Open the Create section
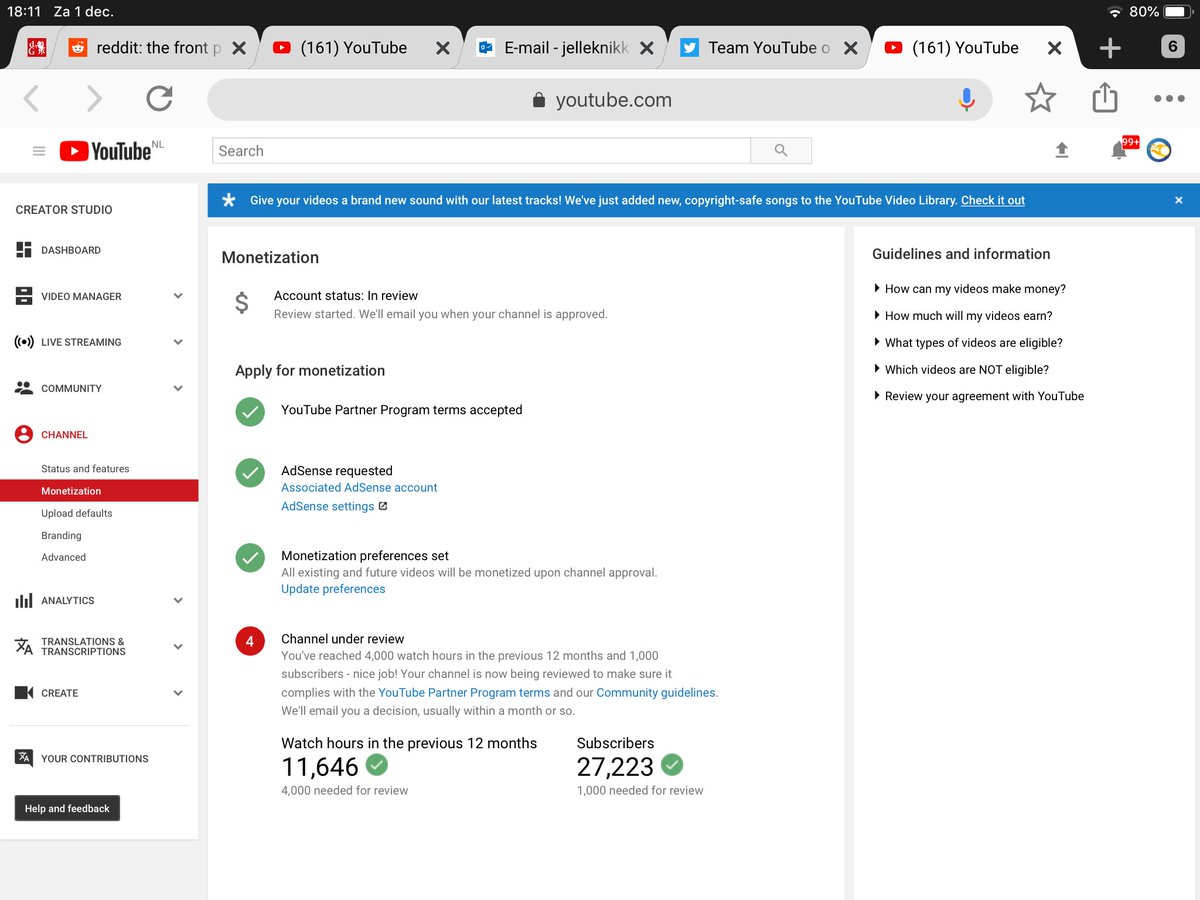This screenshot has height=900, width=1200. click(x=59, y=693)
